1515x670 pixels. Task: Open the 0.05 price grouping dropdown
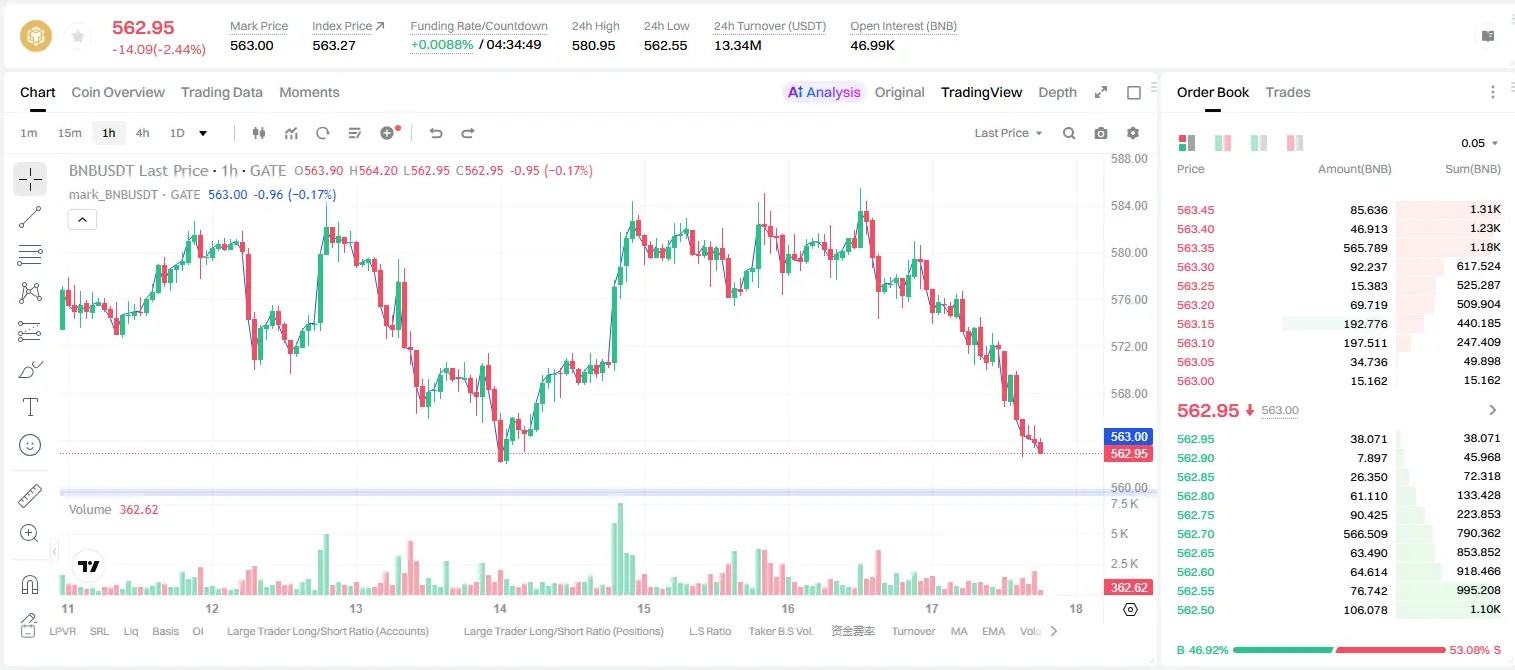click(1480, 143)
